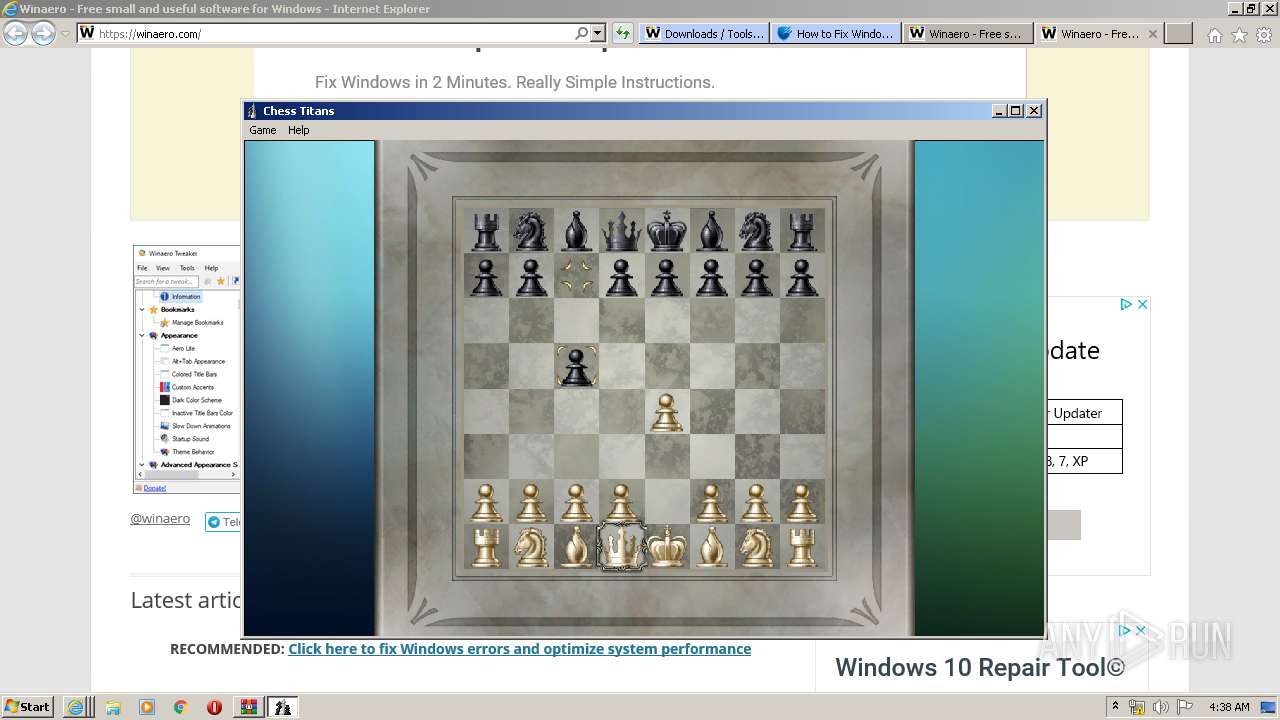Open Action Center flag in tray

(x=1185, y=707)
